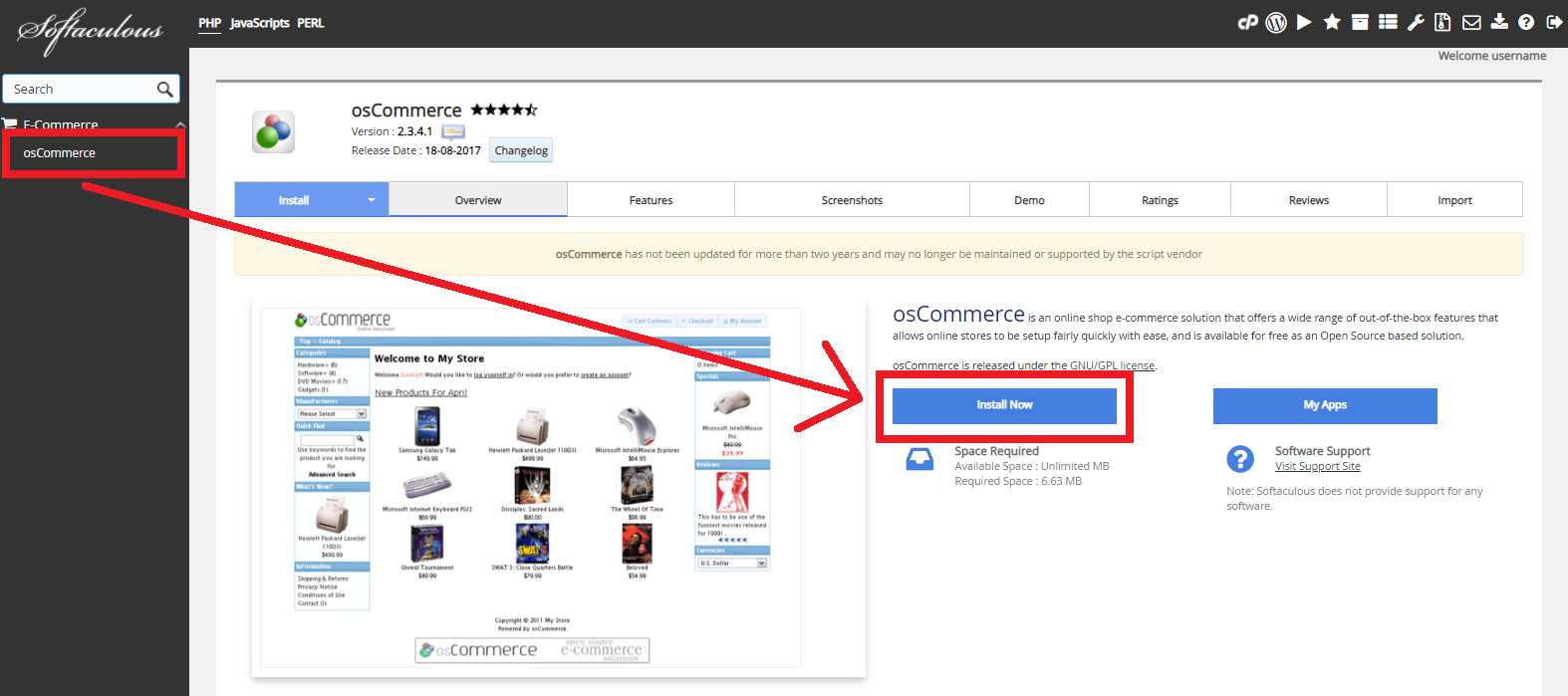Click the osCommerce colored balls logo
1568x696 pixels.
coord(273,131)
